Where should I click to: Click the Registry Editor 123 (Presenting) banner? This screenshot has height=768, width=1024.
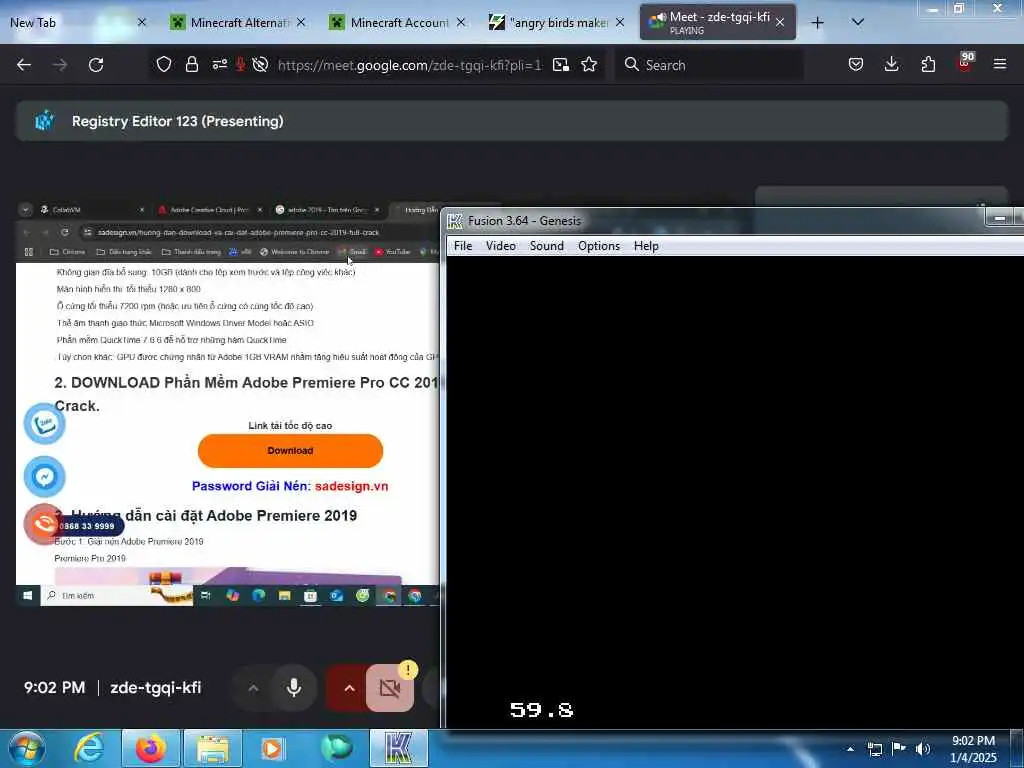(x=512, y=121)
